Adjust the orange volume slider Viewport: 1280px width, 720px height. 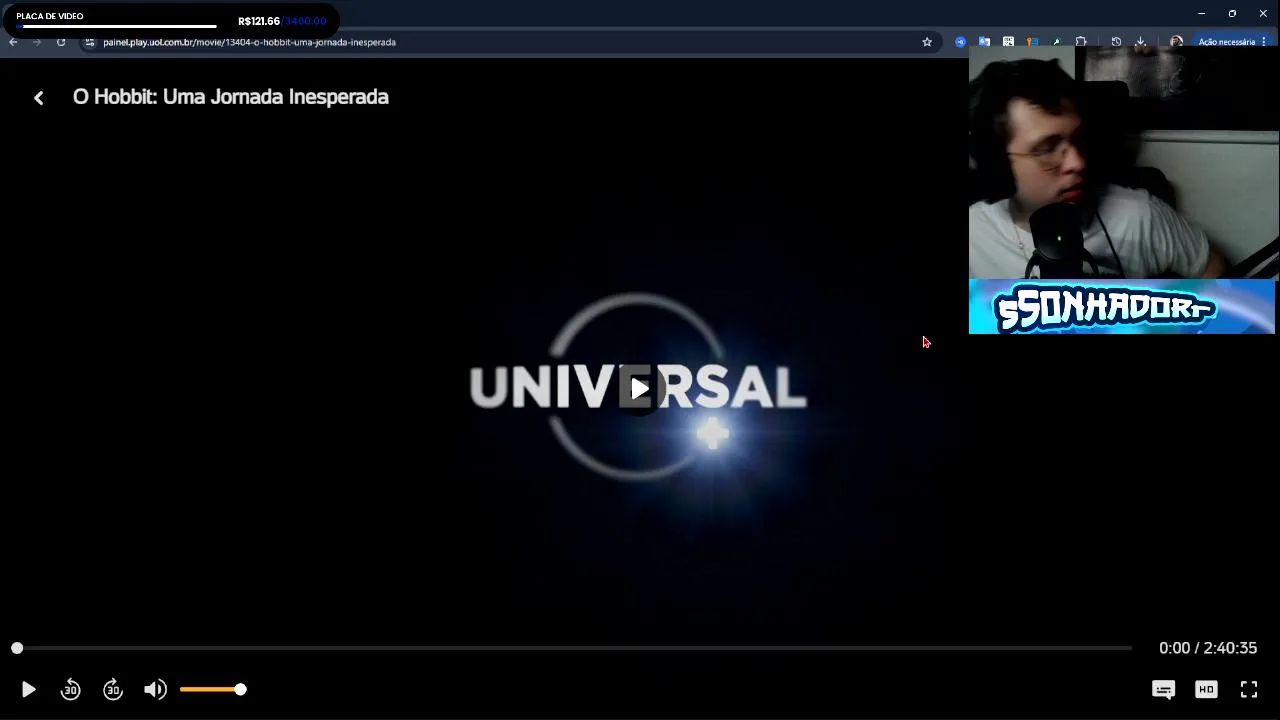213,689
